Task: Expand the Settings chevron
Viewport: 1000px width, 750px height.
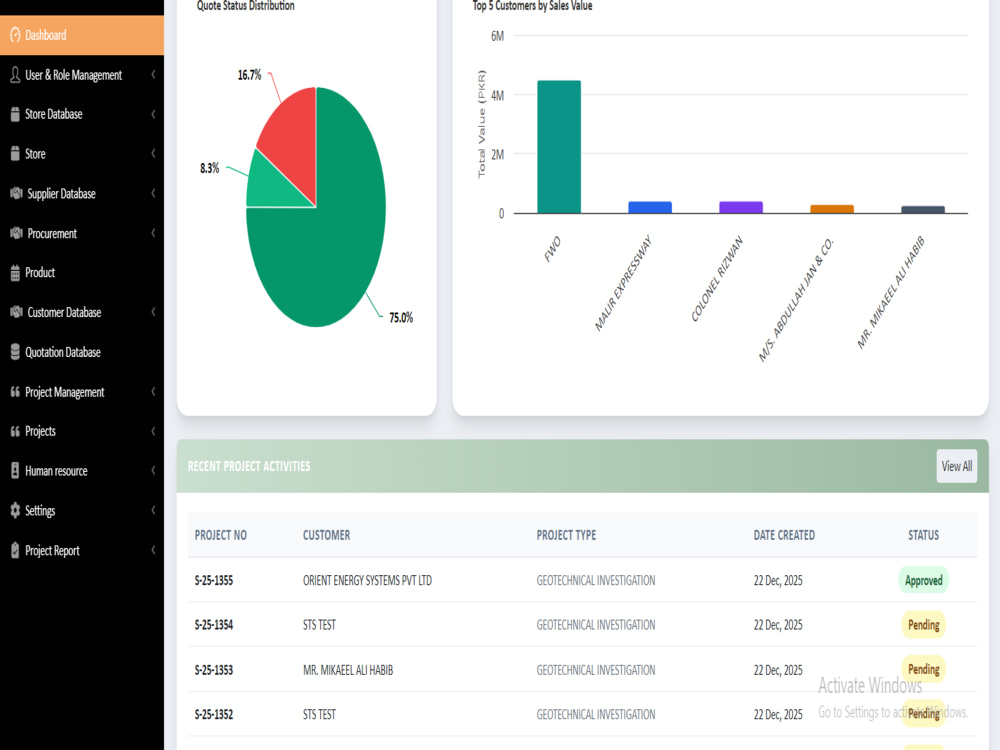Action: coord(153,510)
